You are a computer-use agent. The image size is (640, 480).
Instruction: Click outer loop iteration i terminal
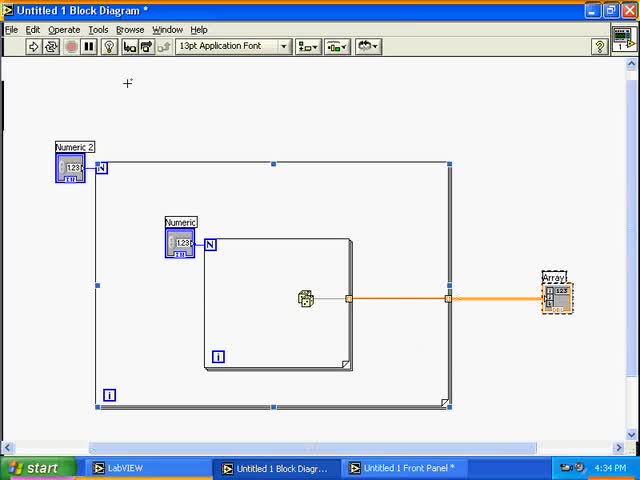pos(109,395)
